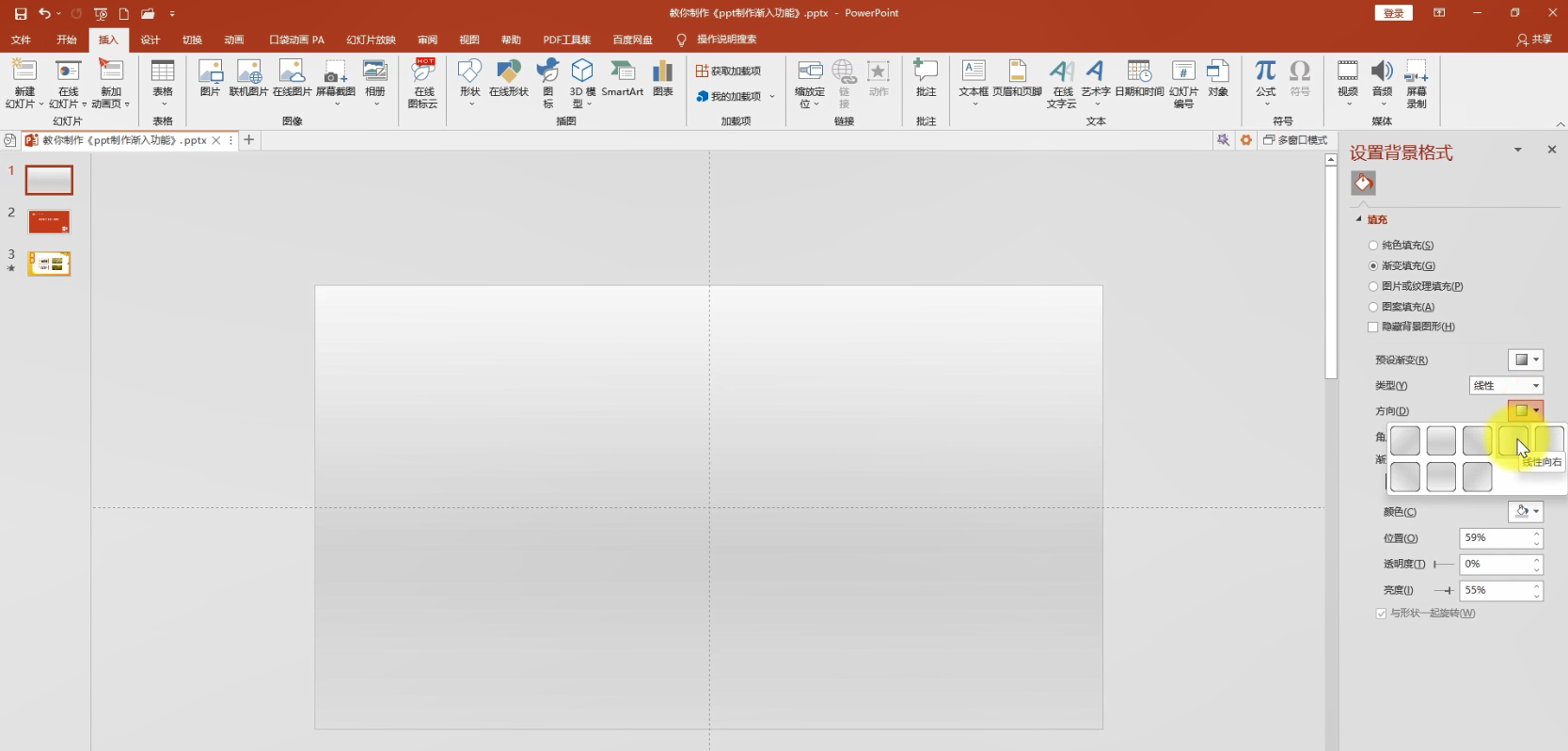Tick the 隐藏背景图形 checkbox
The image size is (1568, 751).
(x=1373, y=328)
